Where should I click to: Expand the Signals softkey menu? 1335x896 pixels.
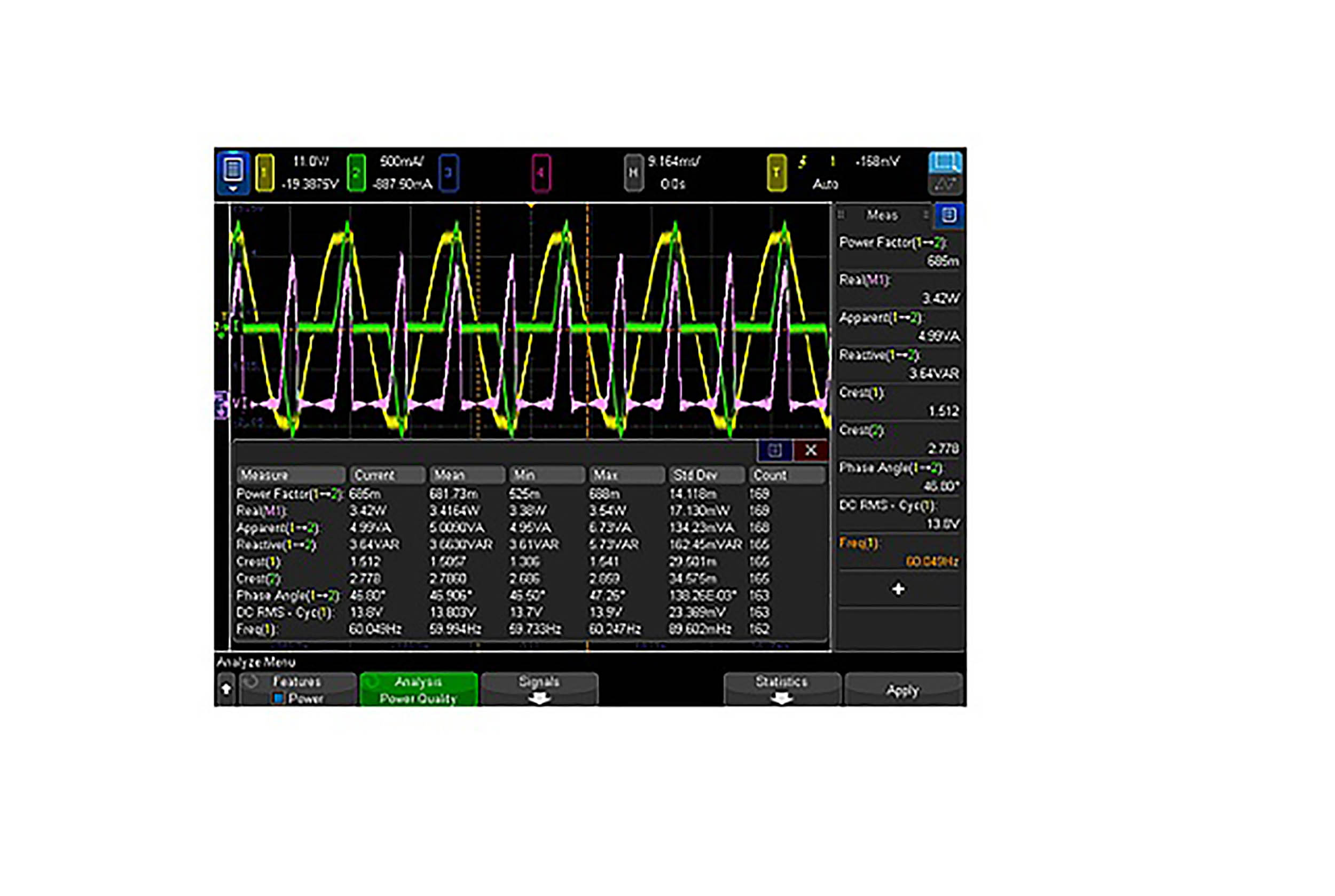point(539,689)
